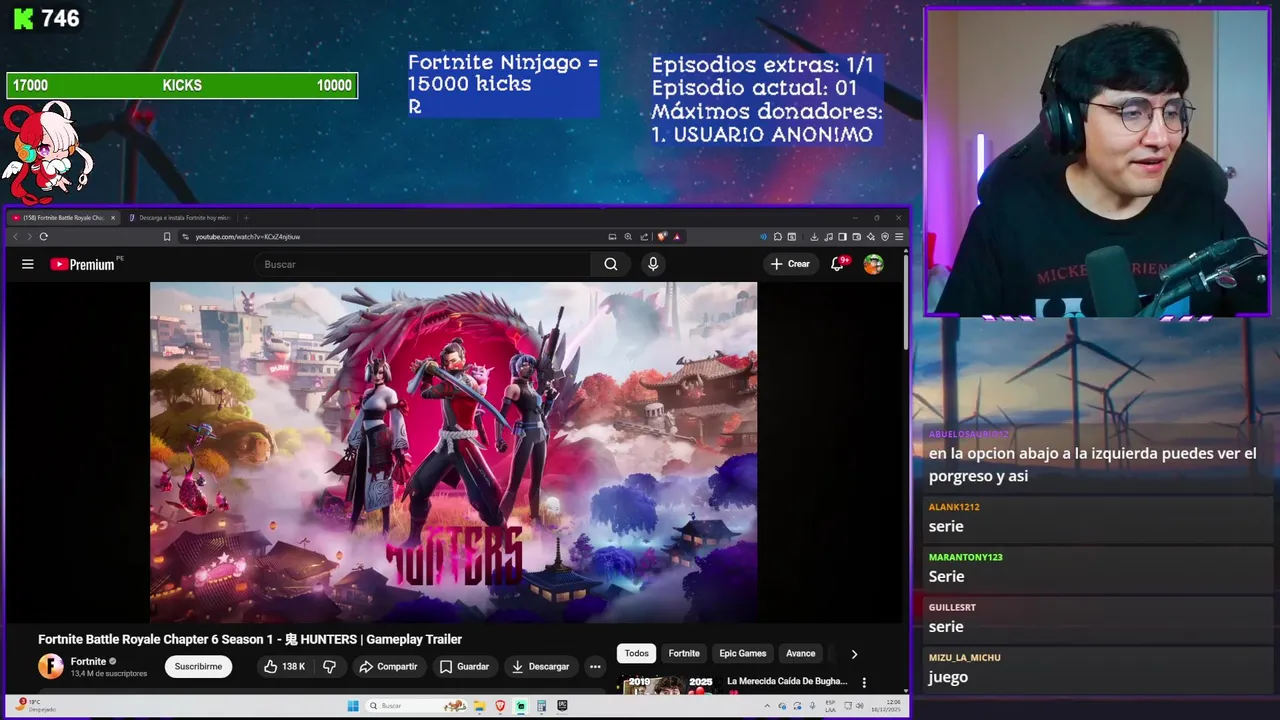1280x720 pixels.
Task: Like the Fortnite trailer video
Action: (x=284, y=666)
